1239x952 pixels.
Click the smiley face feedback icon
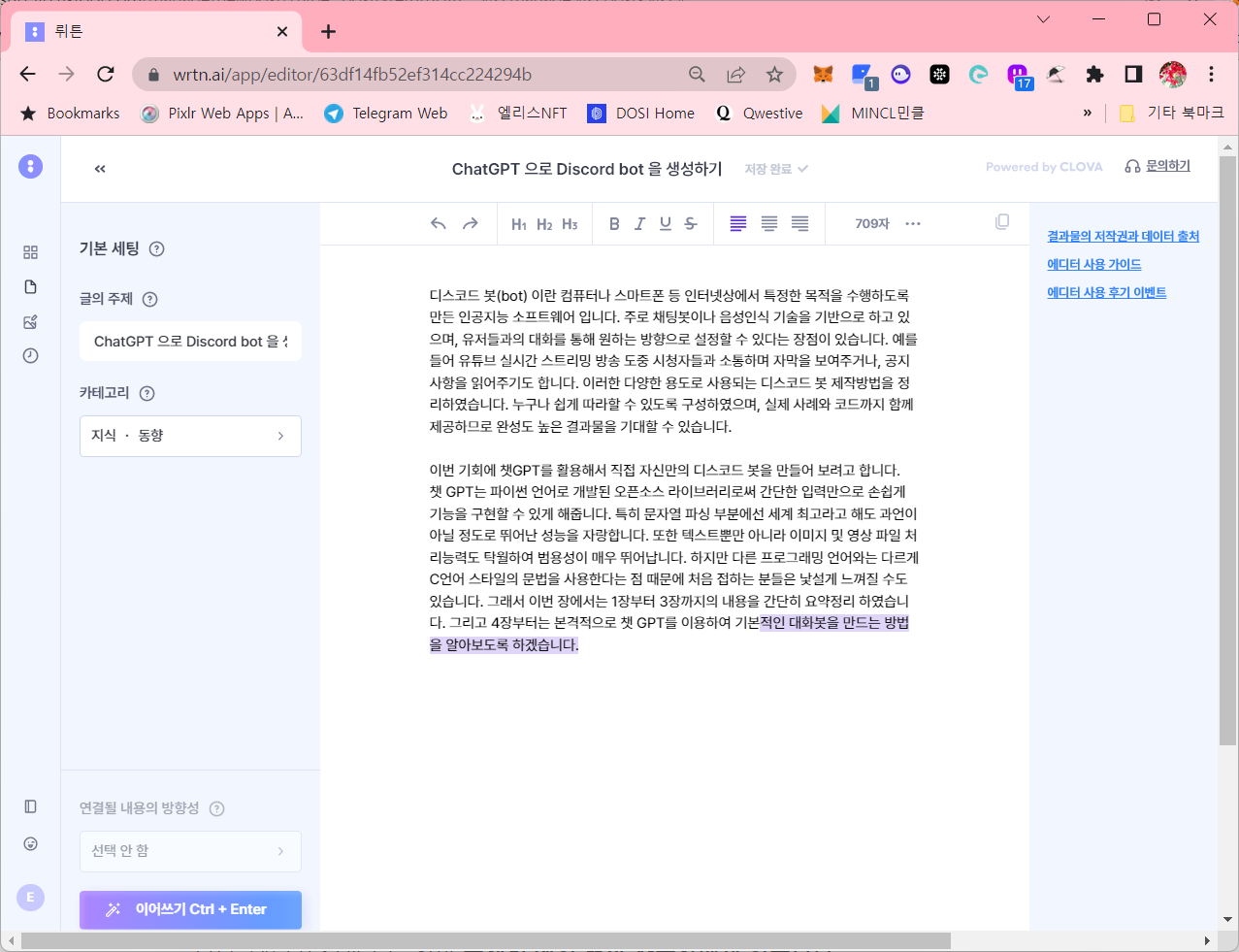30,843
